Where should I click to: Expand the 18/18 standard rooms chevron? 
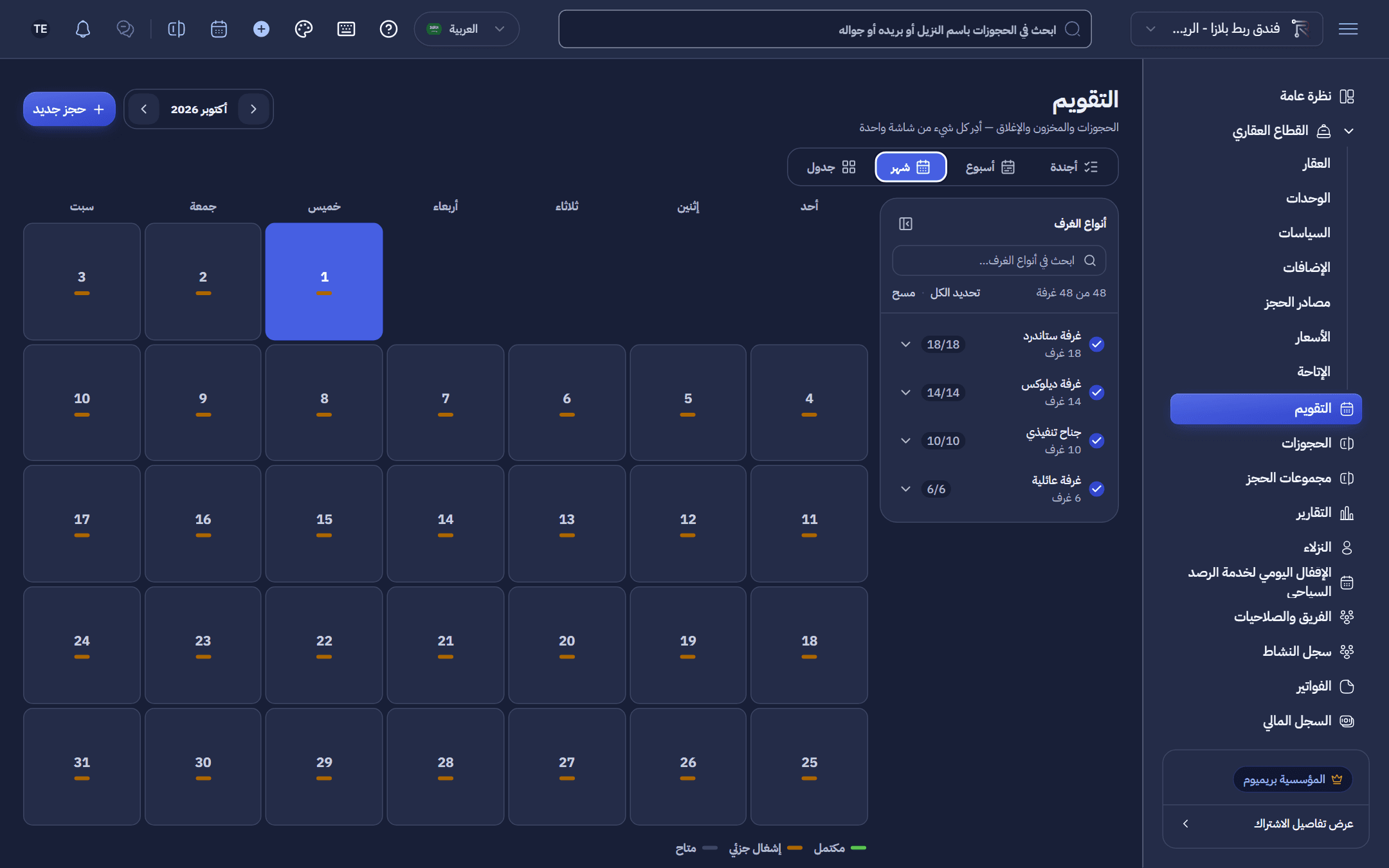click(x=905, y=345)
